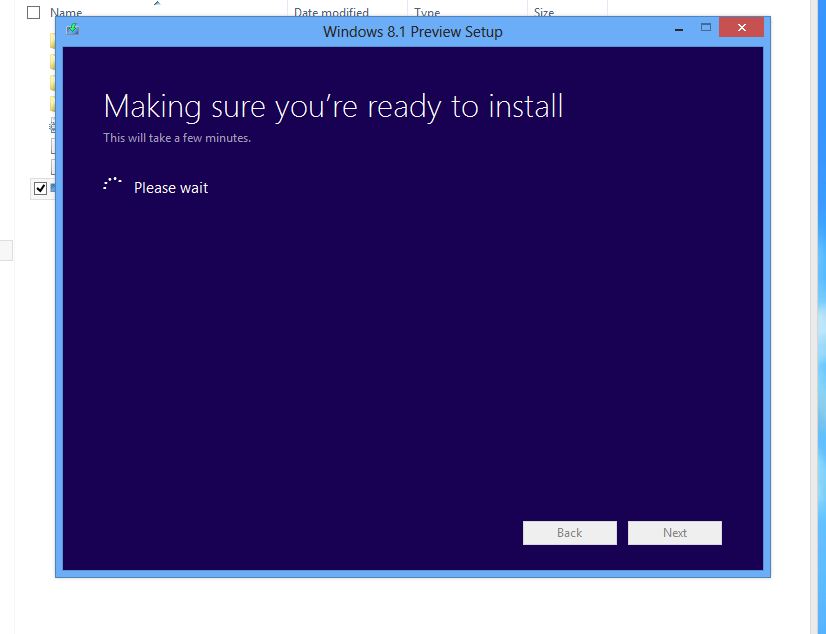Click 'This will take a few minutes.' text

[x=177, y=138]
